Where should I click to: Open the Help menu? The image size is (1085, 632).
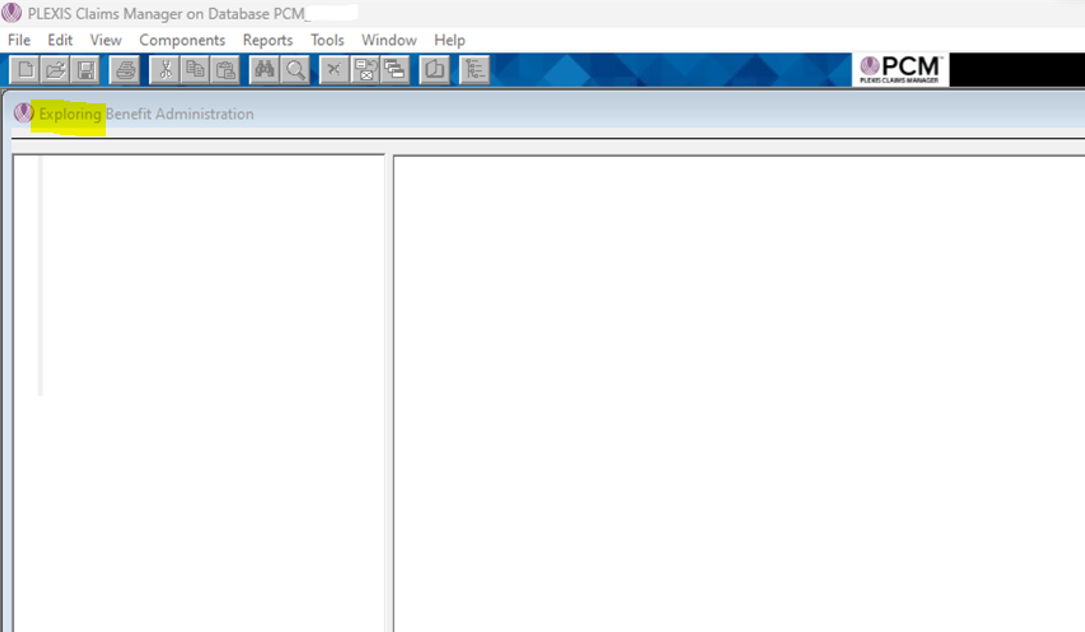click(x=450, y=40)
